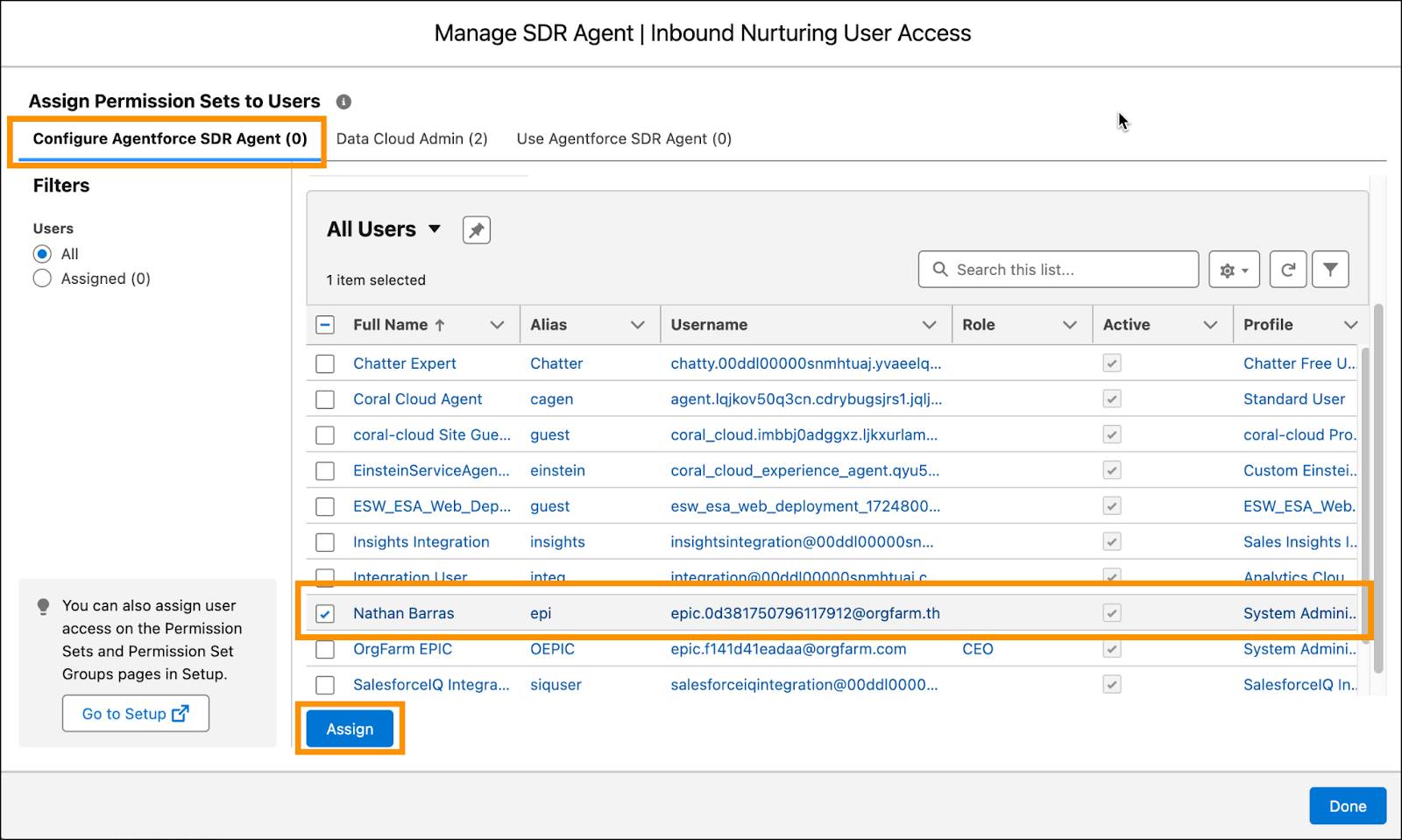Click Active checkmark for EinsteinServiceAgent row
This screenshot has height=840, width=1402.
[x=1112, y=470]
